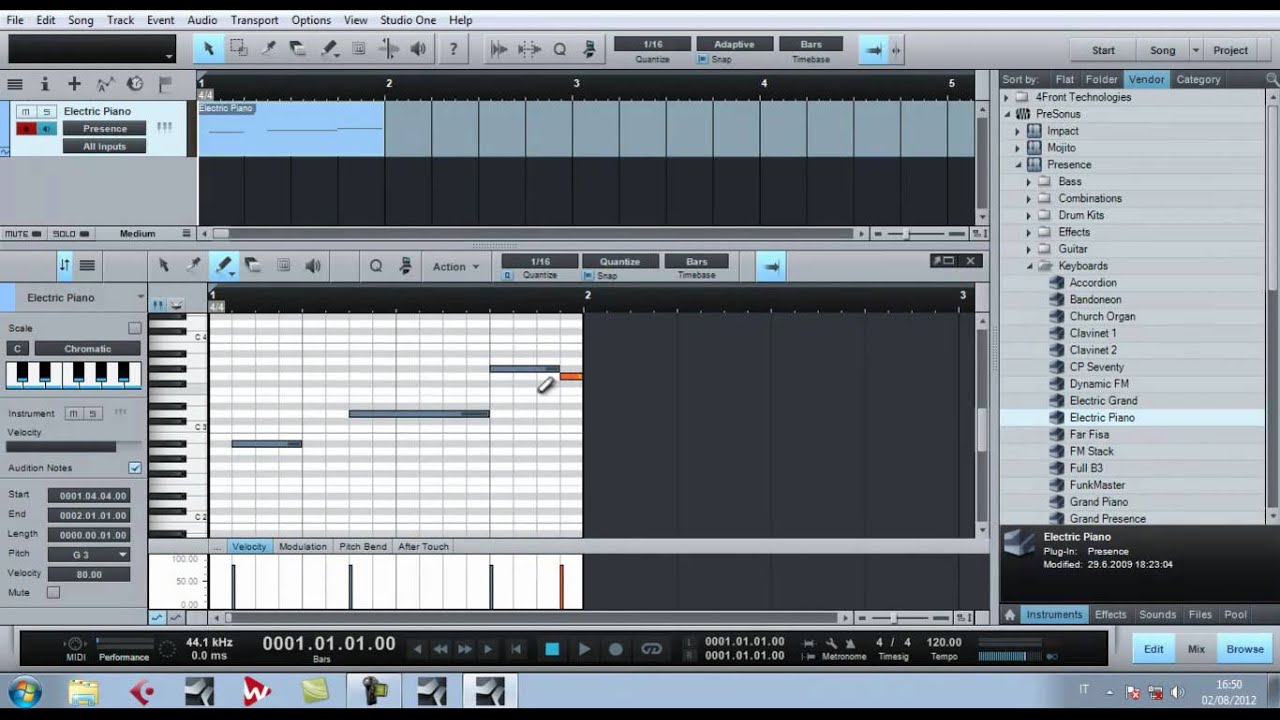Pick the Eraser tool in main toolbar
The width and height of the screenshot is (1280, 720).
click(x=298, y=48)
